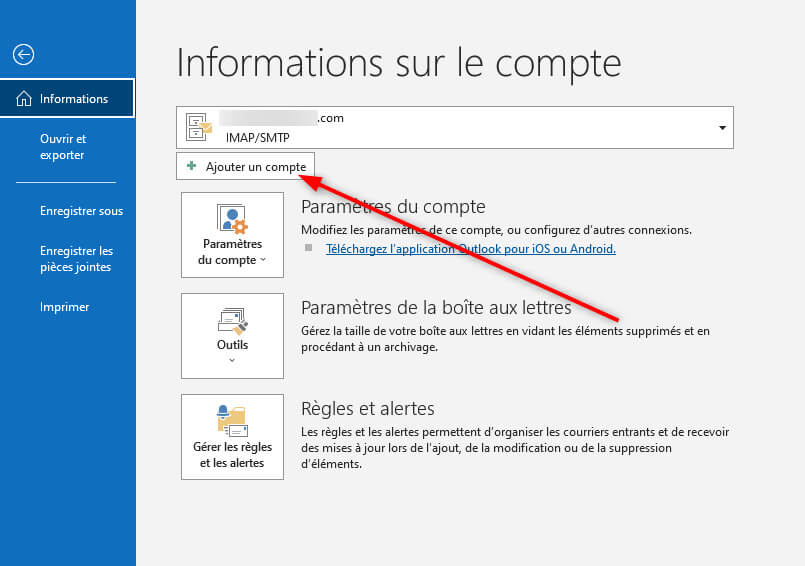Open the Outlook pour iOS ou Android download link
805x566 pixels.
(471, 249)
